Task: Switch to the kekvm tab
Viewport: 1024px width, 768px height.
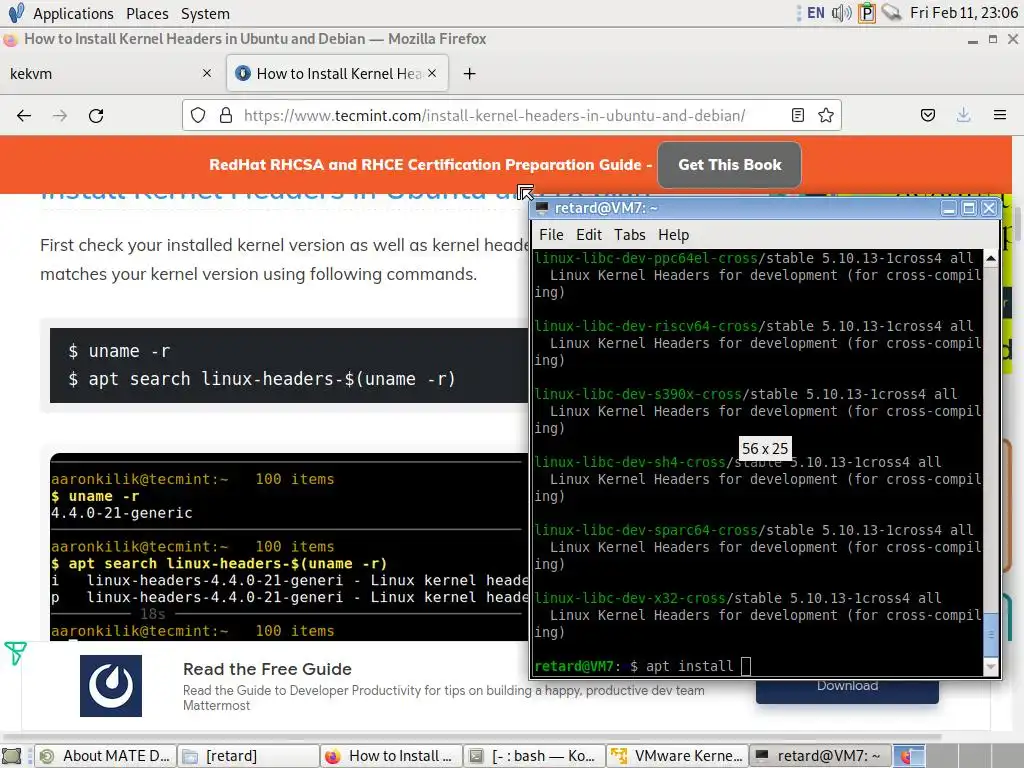Action: pos(112,73)
